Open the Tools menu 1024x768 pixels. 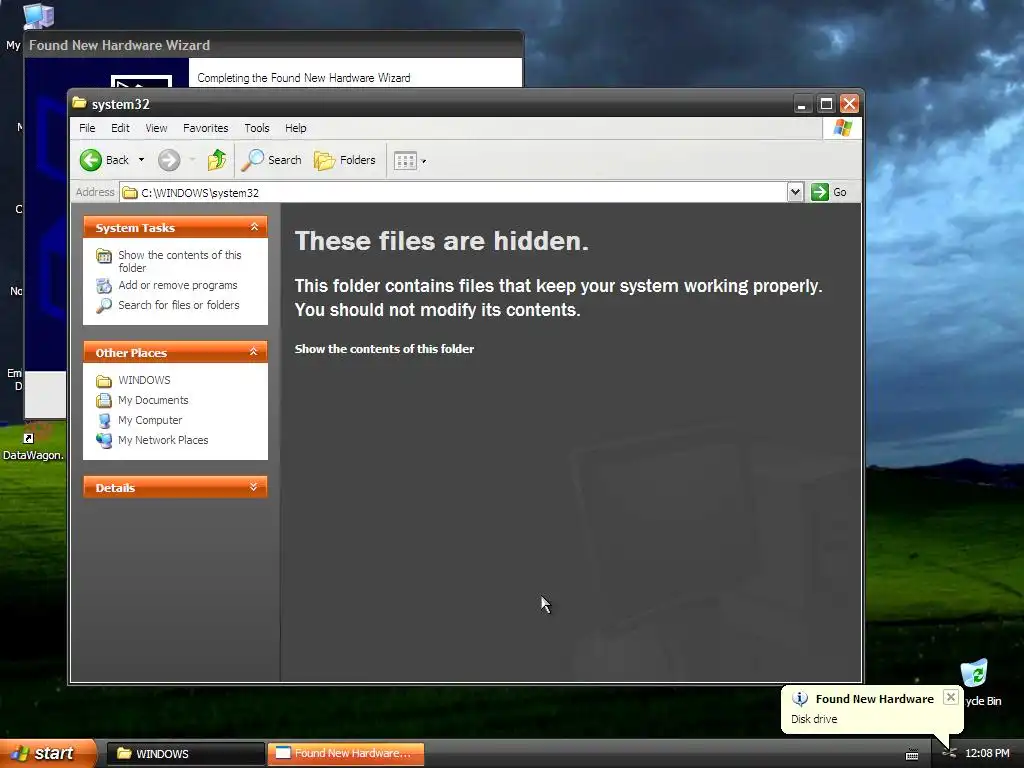pos(257,128)
